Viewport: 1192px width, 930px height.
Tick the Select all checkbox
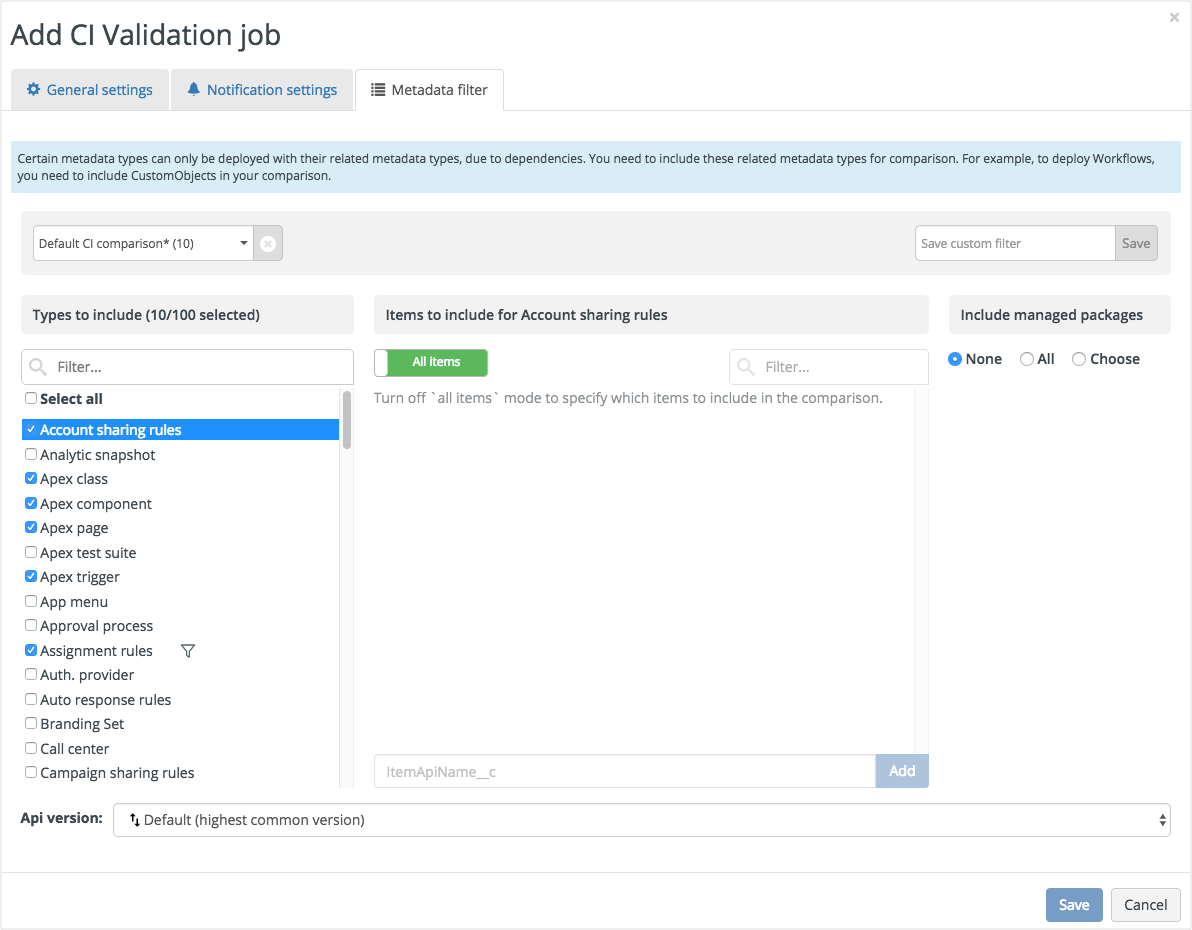(x=31, y=398)
